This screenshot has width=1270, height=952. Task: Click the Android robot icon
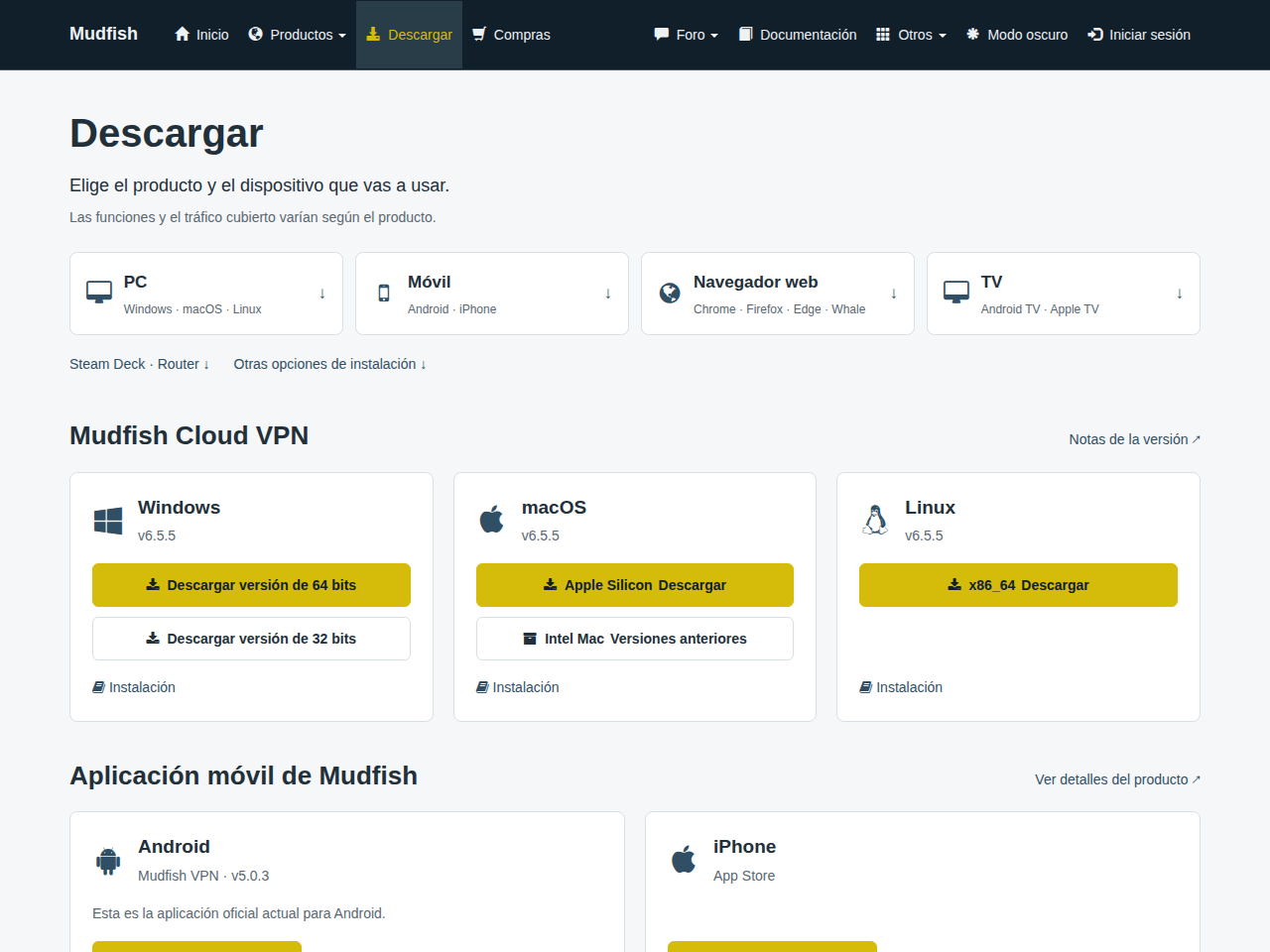tap(108, 861)
